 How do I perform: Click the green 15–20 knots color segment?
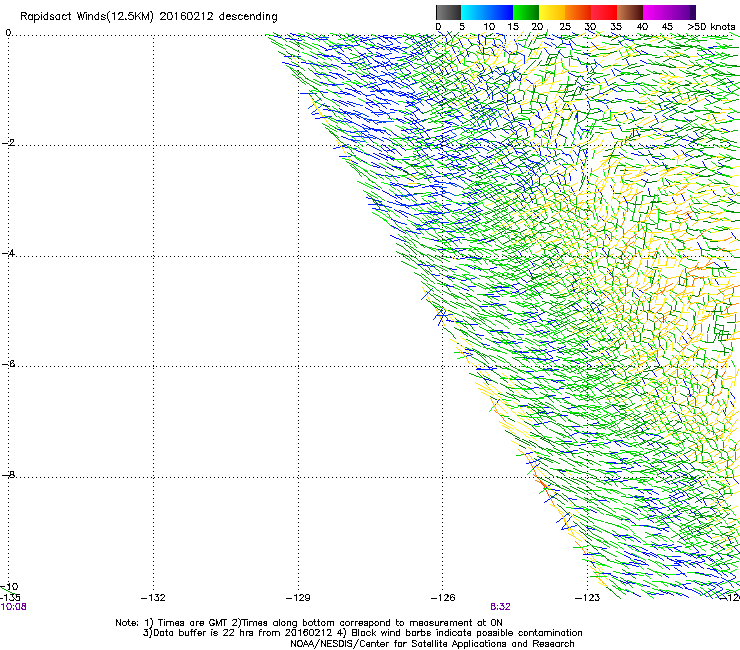526,12
